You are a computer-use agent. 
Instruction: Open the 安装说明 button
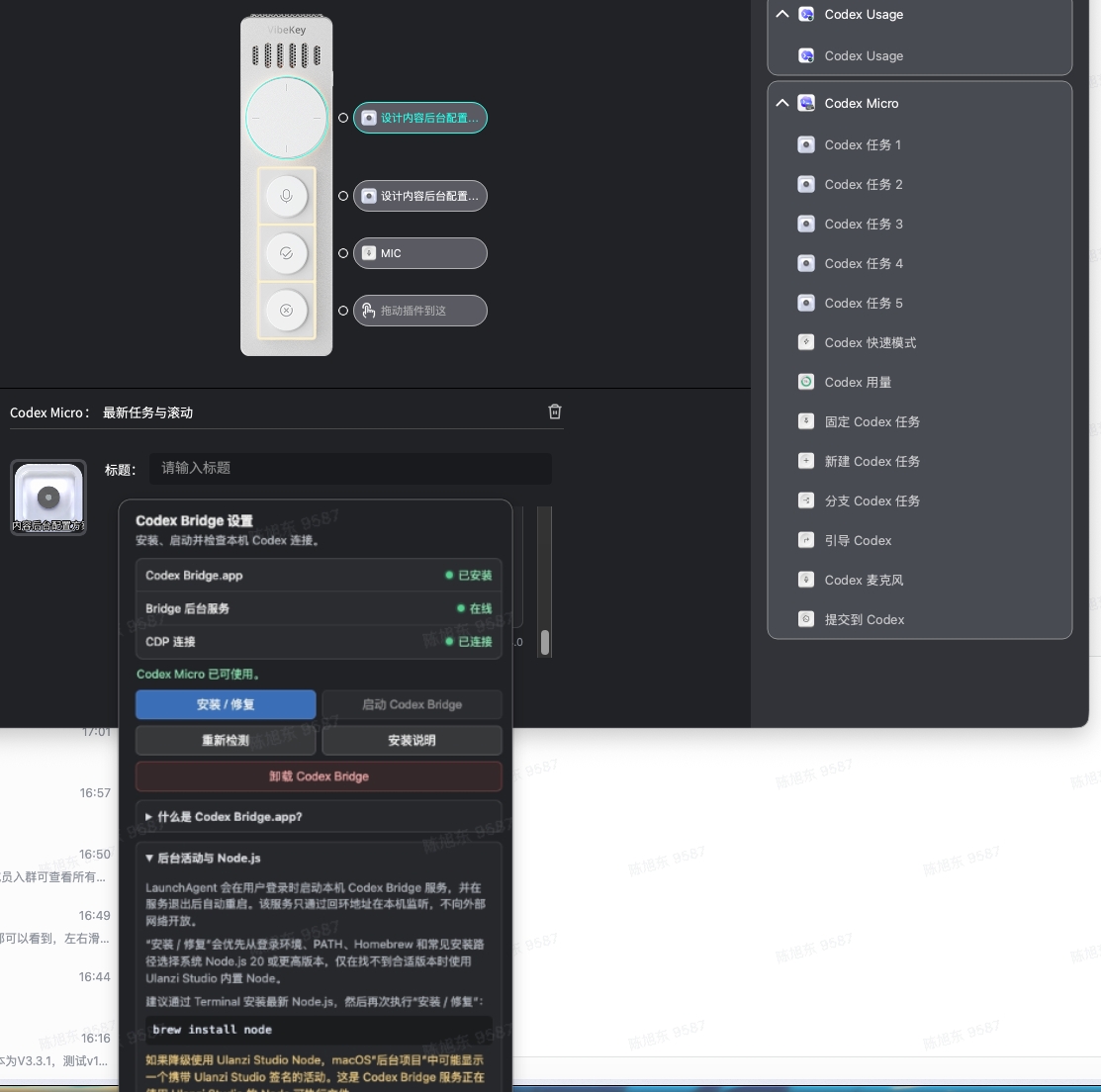tap(413, 740)
